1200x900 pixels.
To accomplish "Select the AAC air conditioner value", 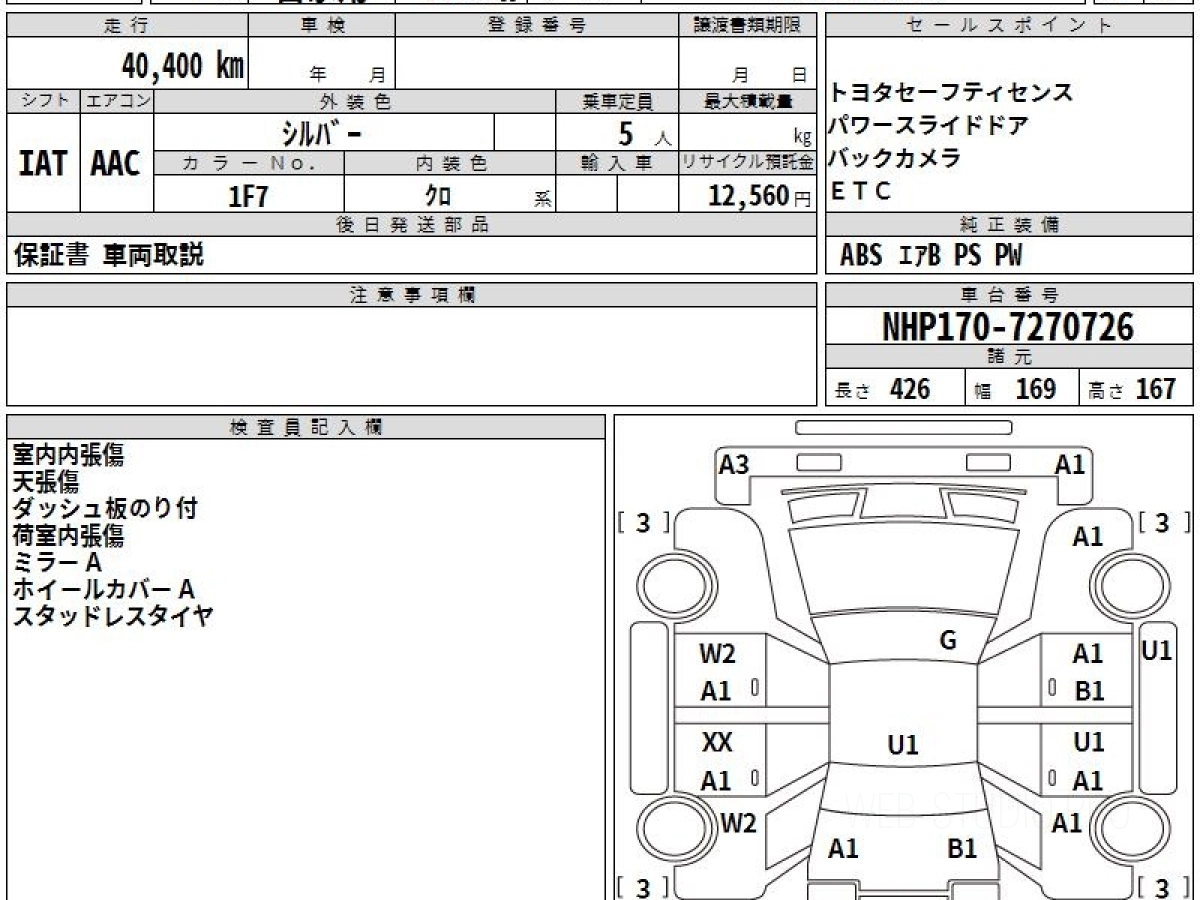I will (x=116, y=164).
